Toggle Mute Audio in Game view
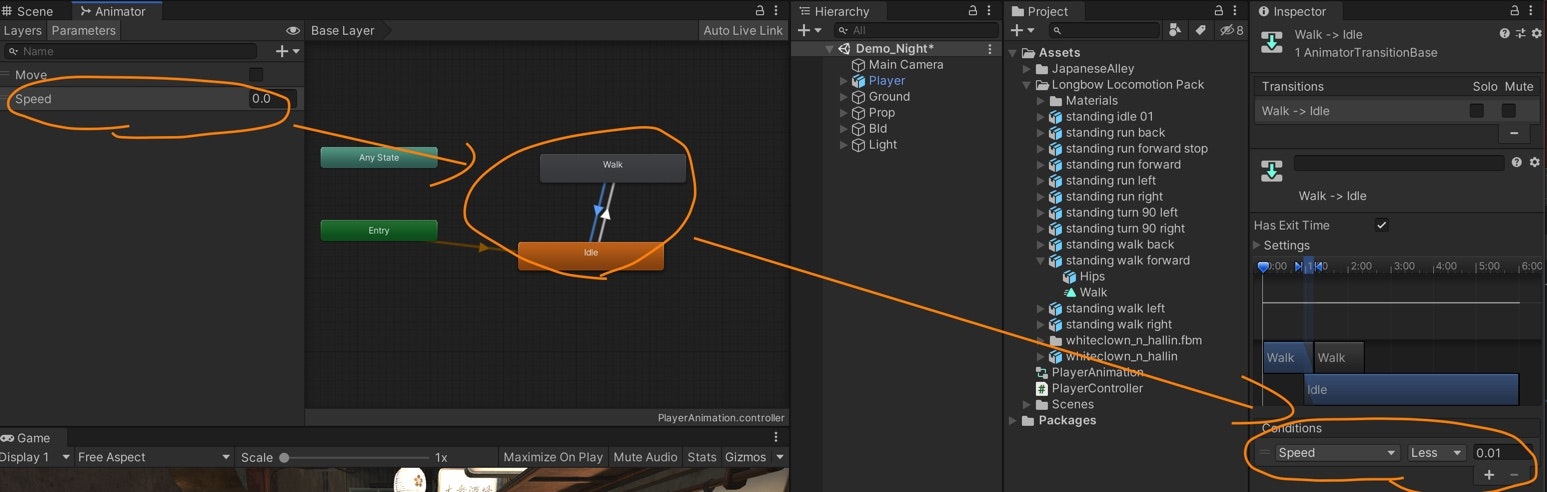This screenshot has height=492, width=1547. click(646, 457)
